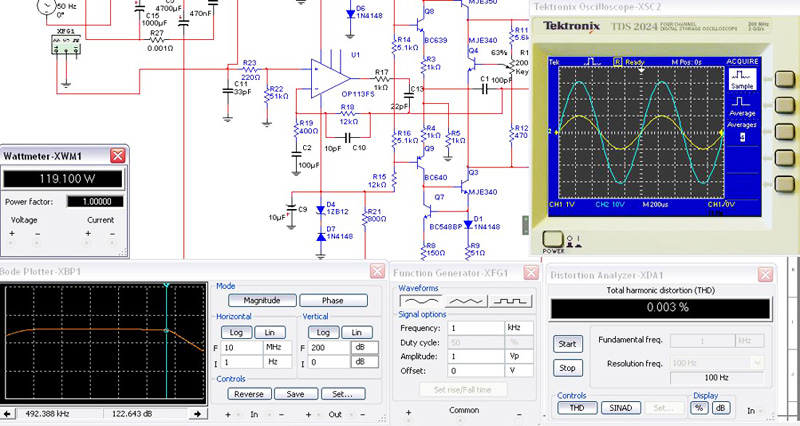Select the SINAD control mode
The width and height of the screenshot is (800, 426).
(619, 407)
